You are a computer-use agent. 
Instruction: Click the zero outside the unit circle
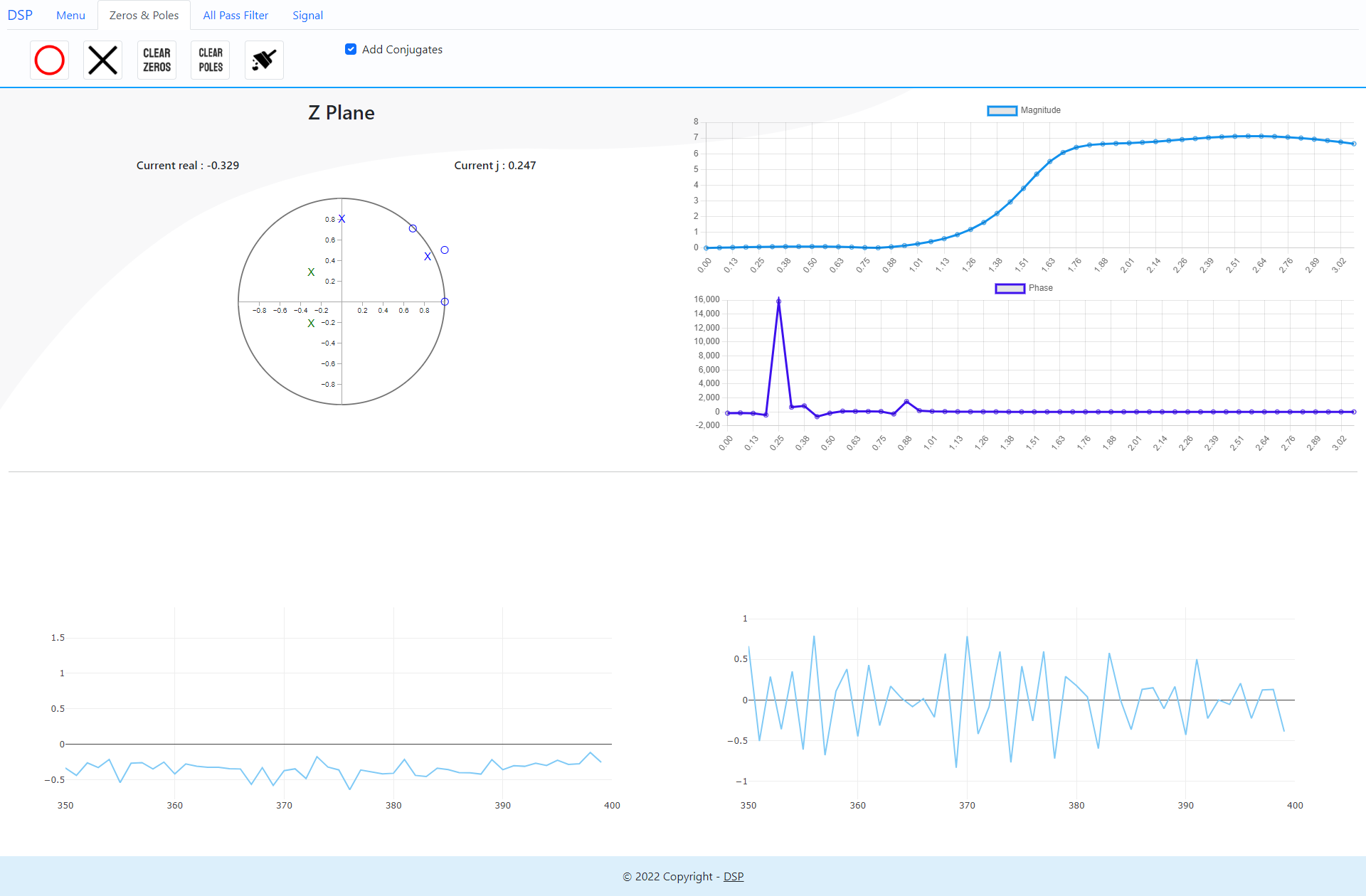[445, 250]
